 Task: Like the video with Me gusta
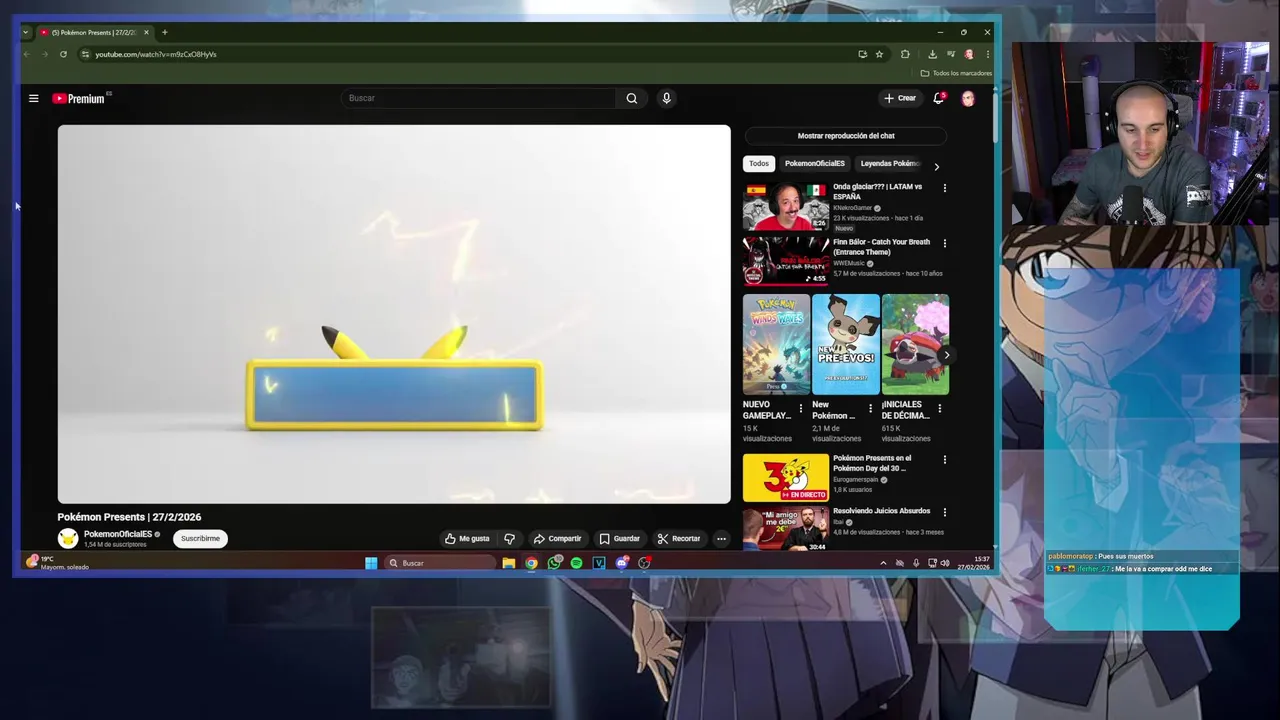pos(467,539)
